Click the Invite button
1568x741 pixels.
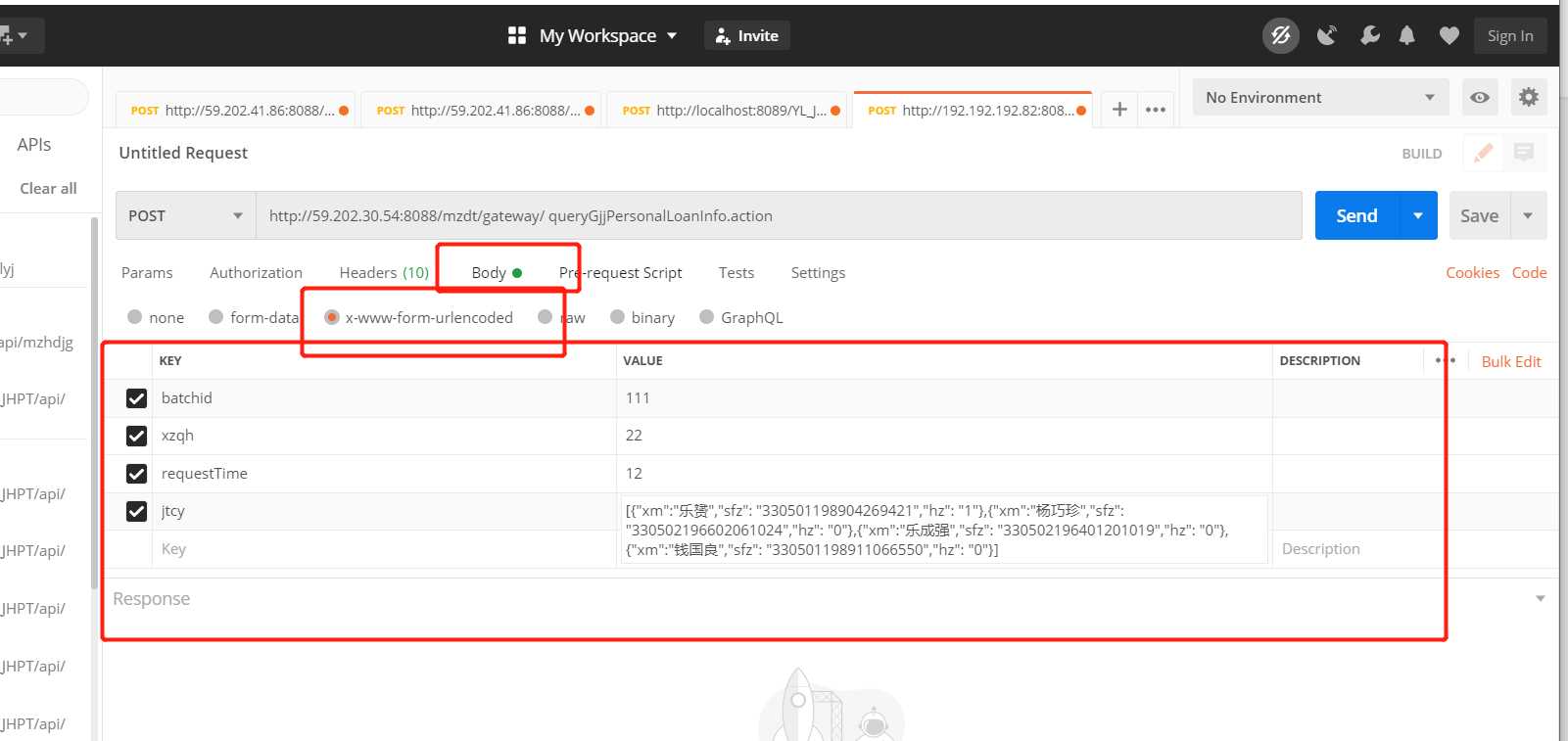coord(746,36)
